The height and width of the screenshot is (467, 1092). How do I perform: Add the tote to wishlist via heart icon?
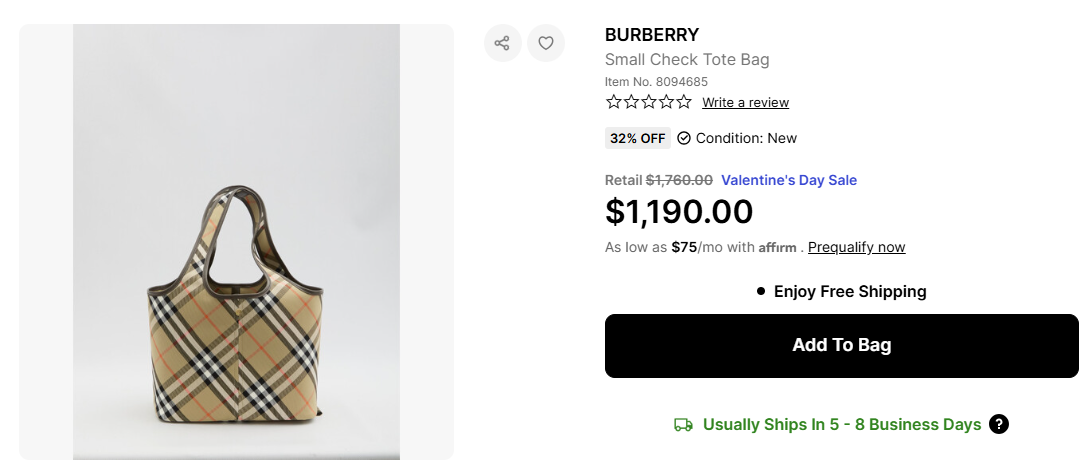[546, 43]
